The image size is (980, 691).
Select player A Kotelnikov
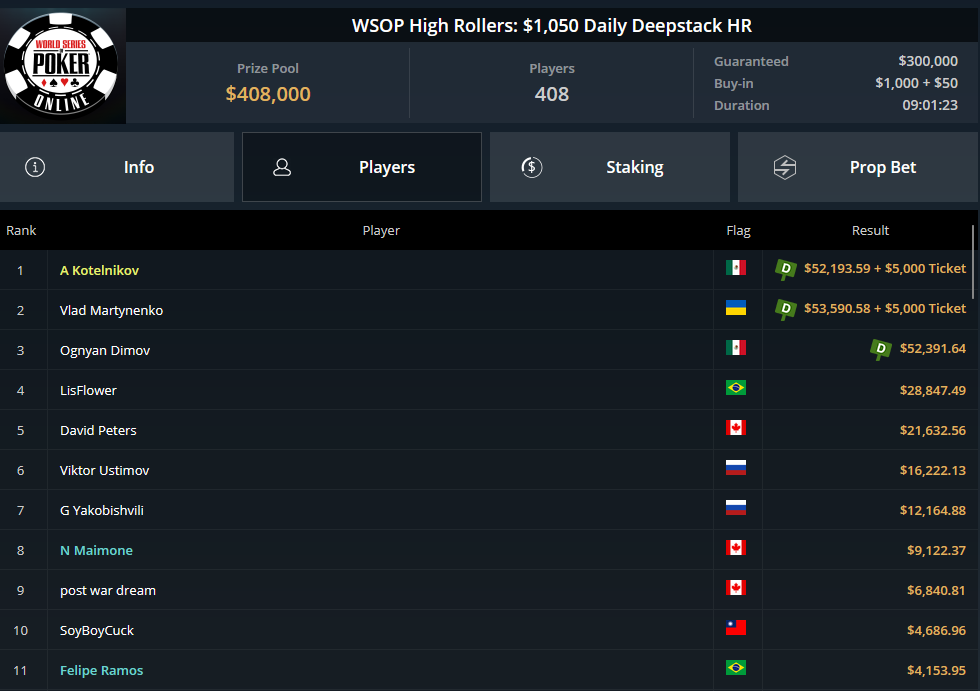[x=99, y=271]
